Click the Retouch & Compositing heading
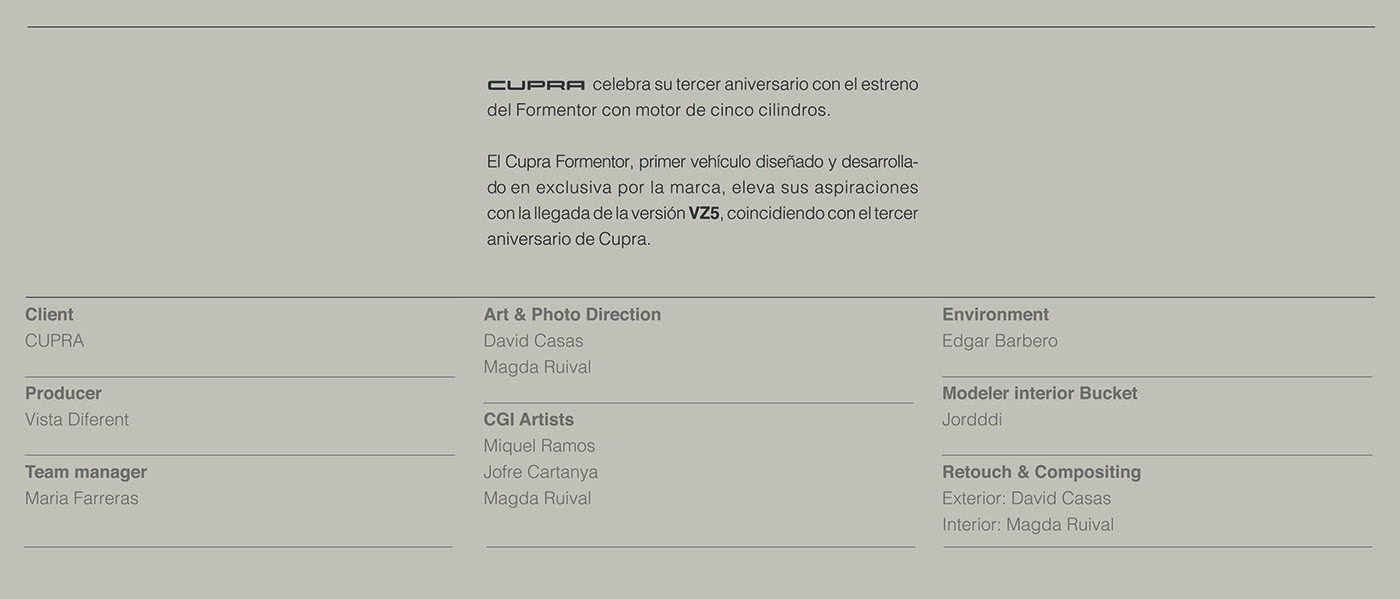 pos(1041,472)
